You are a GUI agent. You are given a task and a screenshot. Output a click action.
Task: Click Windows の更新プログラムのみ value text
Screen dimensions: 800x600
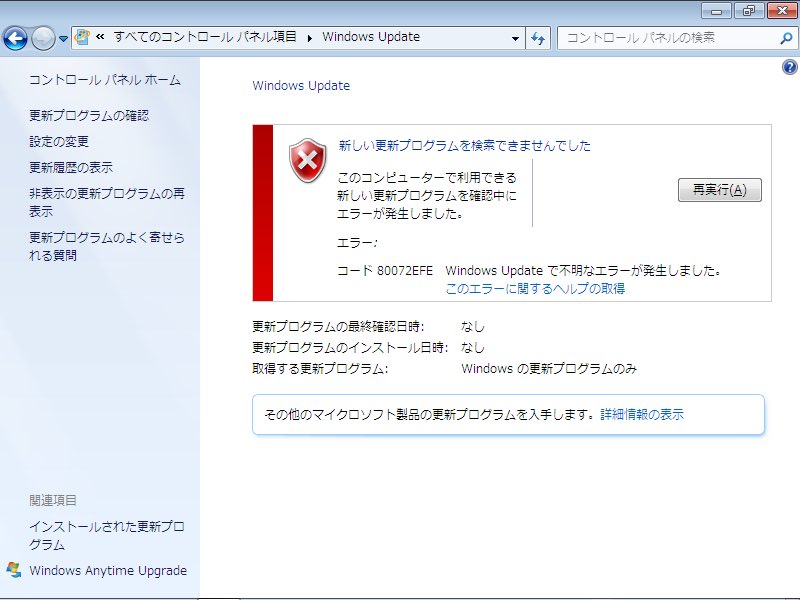[549, 368]
